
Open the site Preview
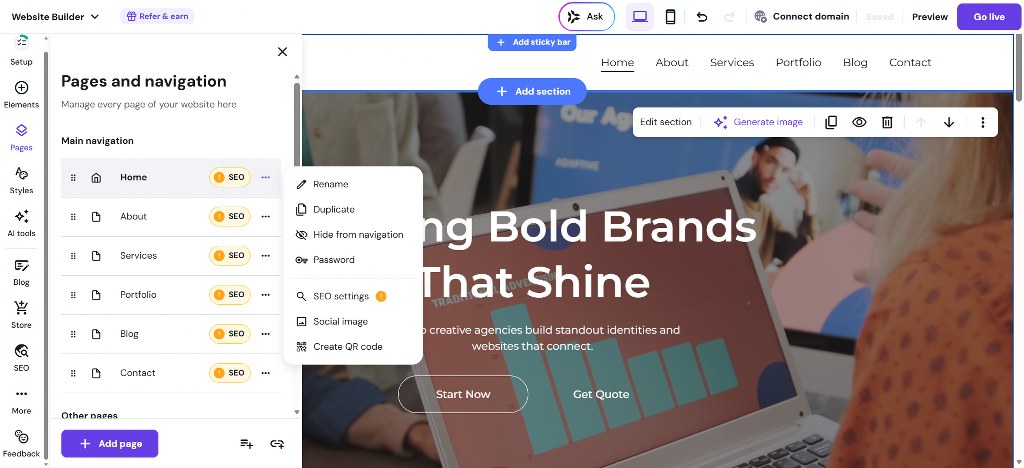[x=929, y=17]
